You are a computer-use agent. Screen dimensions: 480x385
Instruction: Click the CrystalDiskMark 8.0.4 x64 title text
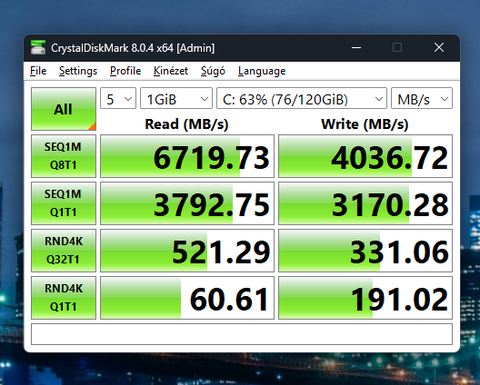point(133,48)
